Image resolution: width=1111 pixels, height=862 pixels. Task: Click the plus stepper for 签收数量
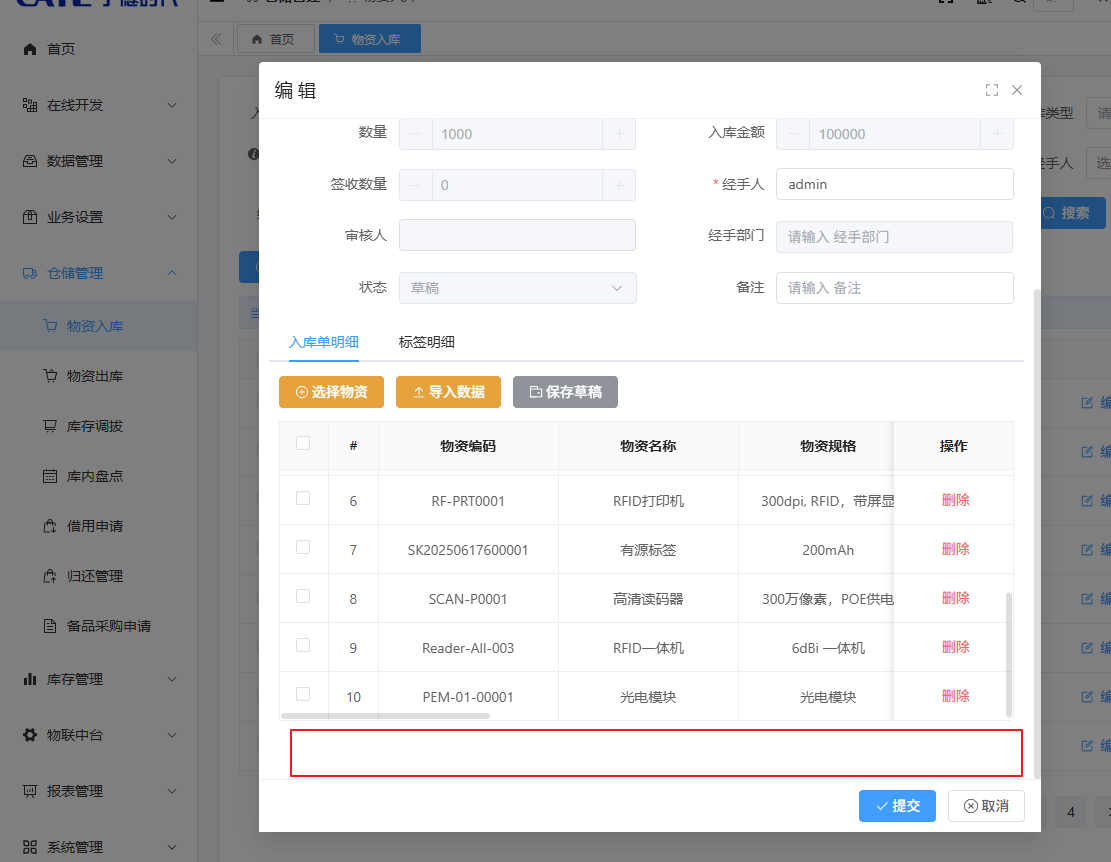619,185
